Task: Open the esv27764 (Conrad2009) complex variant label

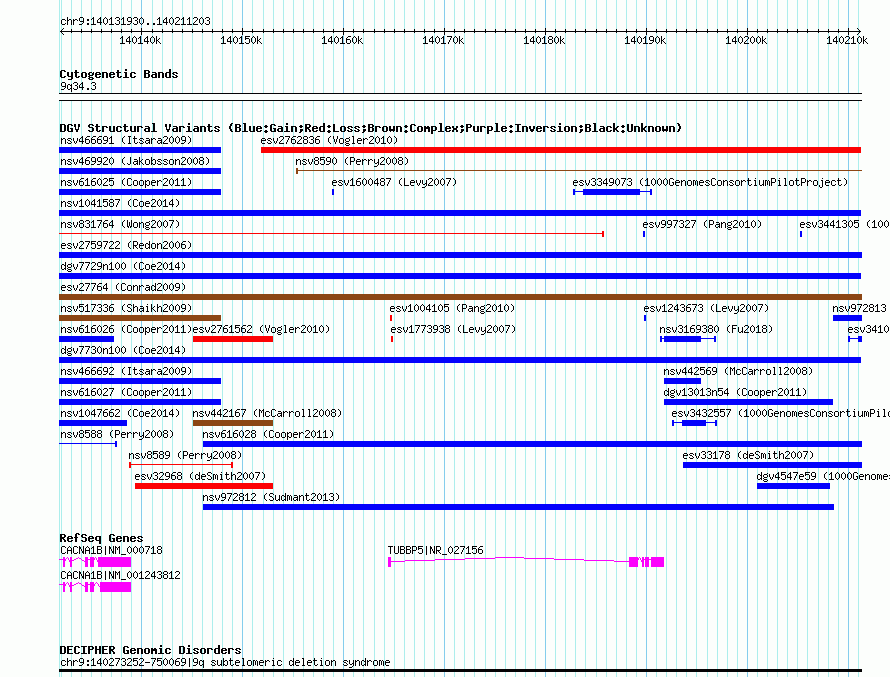Action: 123,287
